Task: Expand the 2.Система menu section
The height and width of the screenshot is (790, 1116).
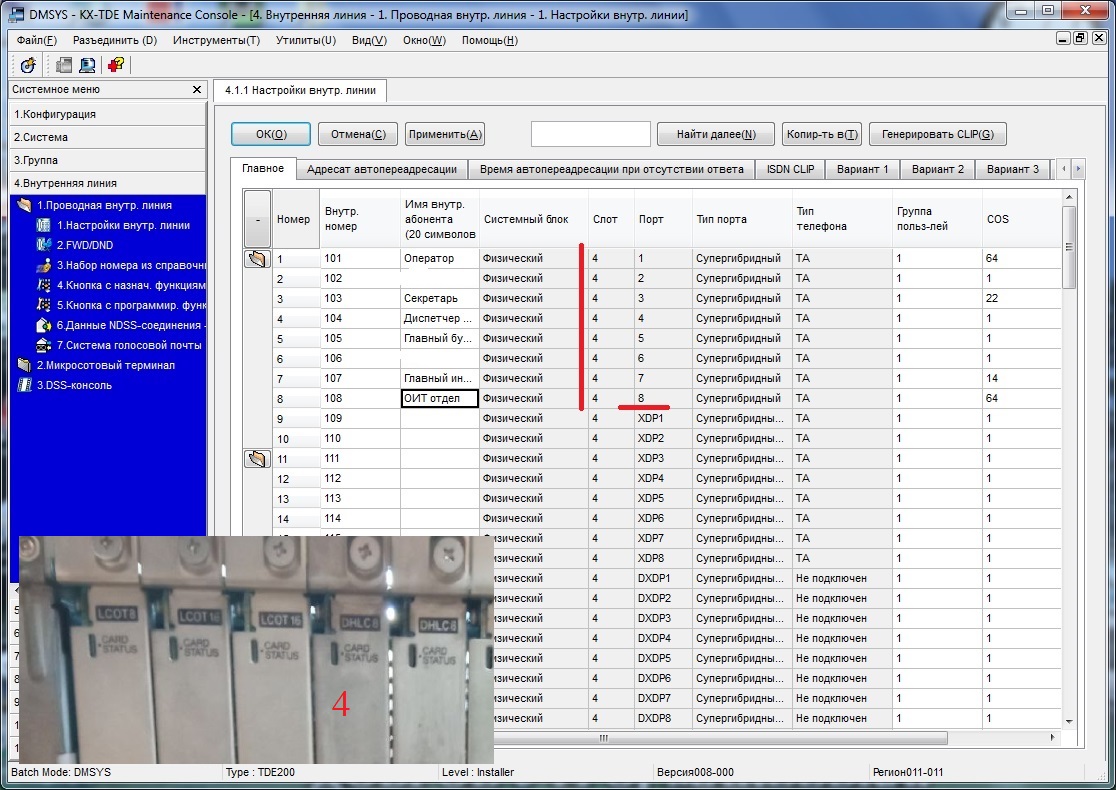Action: (x=107, y=137)
